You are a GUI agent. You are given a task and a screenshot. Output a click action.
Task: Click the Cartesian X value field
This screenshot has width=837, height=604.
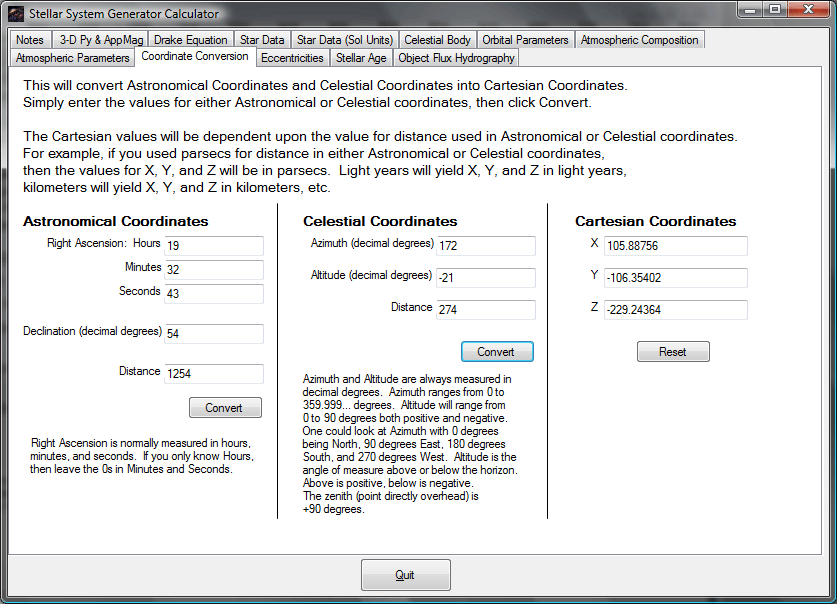click(x=676, y=245)
